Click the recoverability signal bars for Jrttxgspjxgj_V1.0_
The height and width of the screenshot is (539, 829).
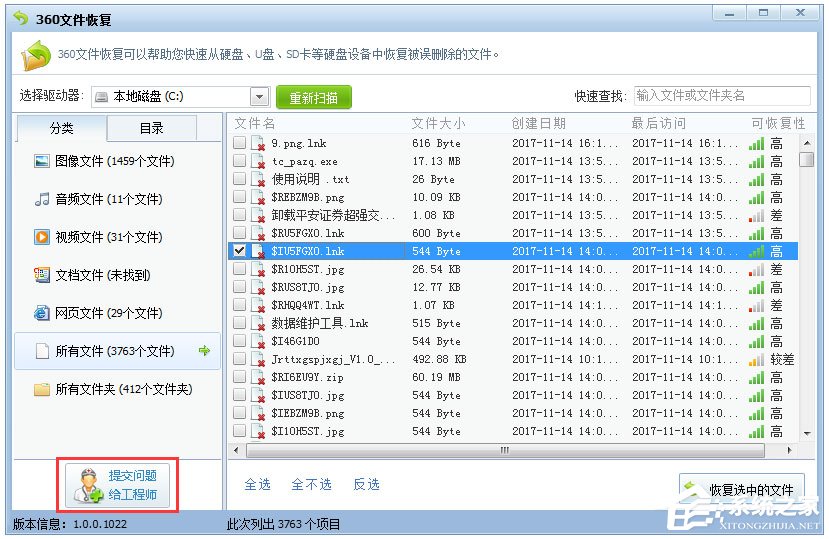click(757, 360)
